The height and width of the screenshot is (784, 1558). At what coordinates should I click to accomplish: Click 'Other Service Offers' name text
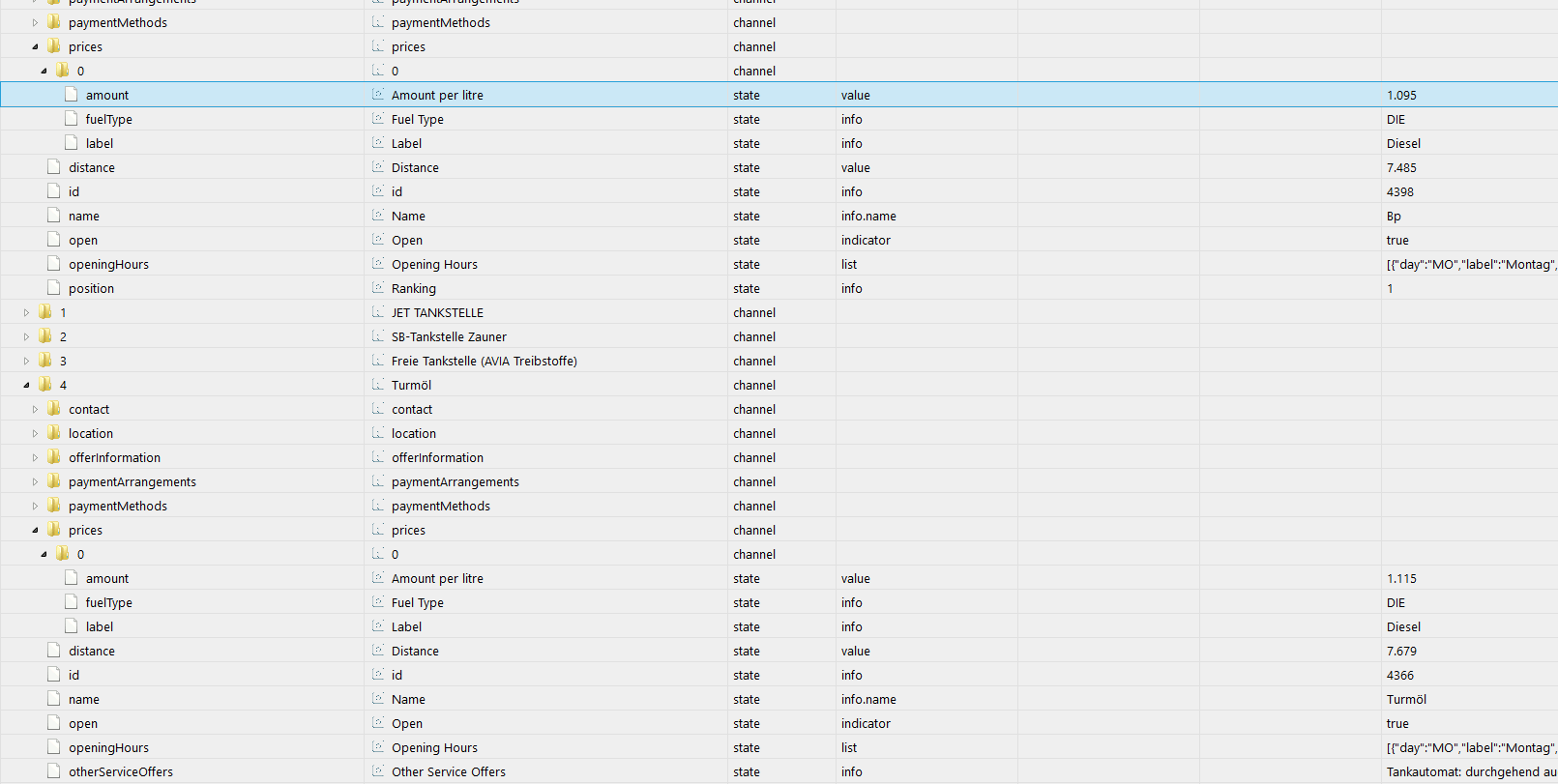coord(449,771)
